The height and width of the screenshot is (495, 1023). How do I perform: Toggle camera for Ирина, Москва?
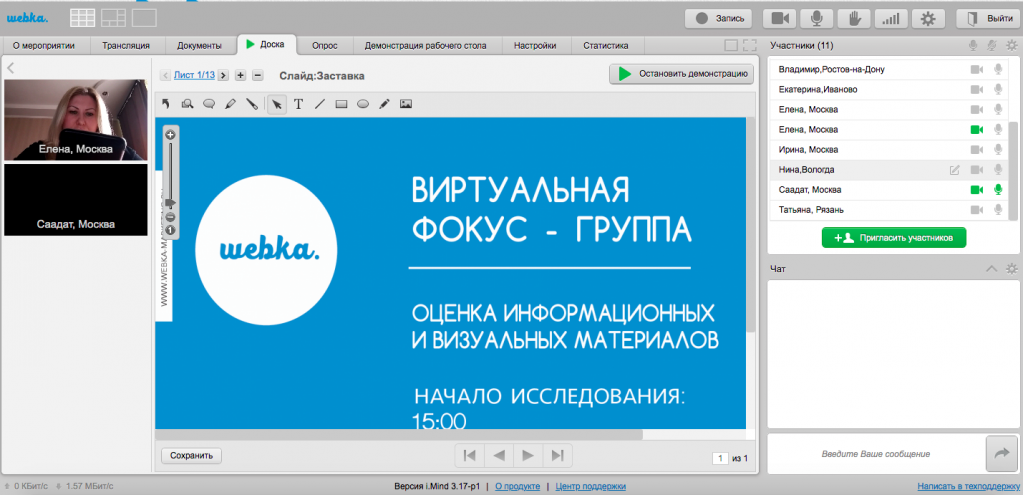977,150
